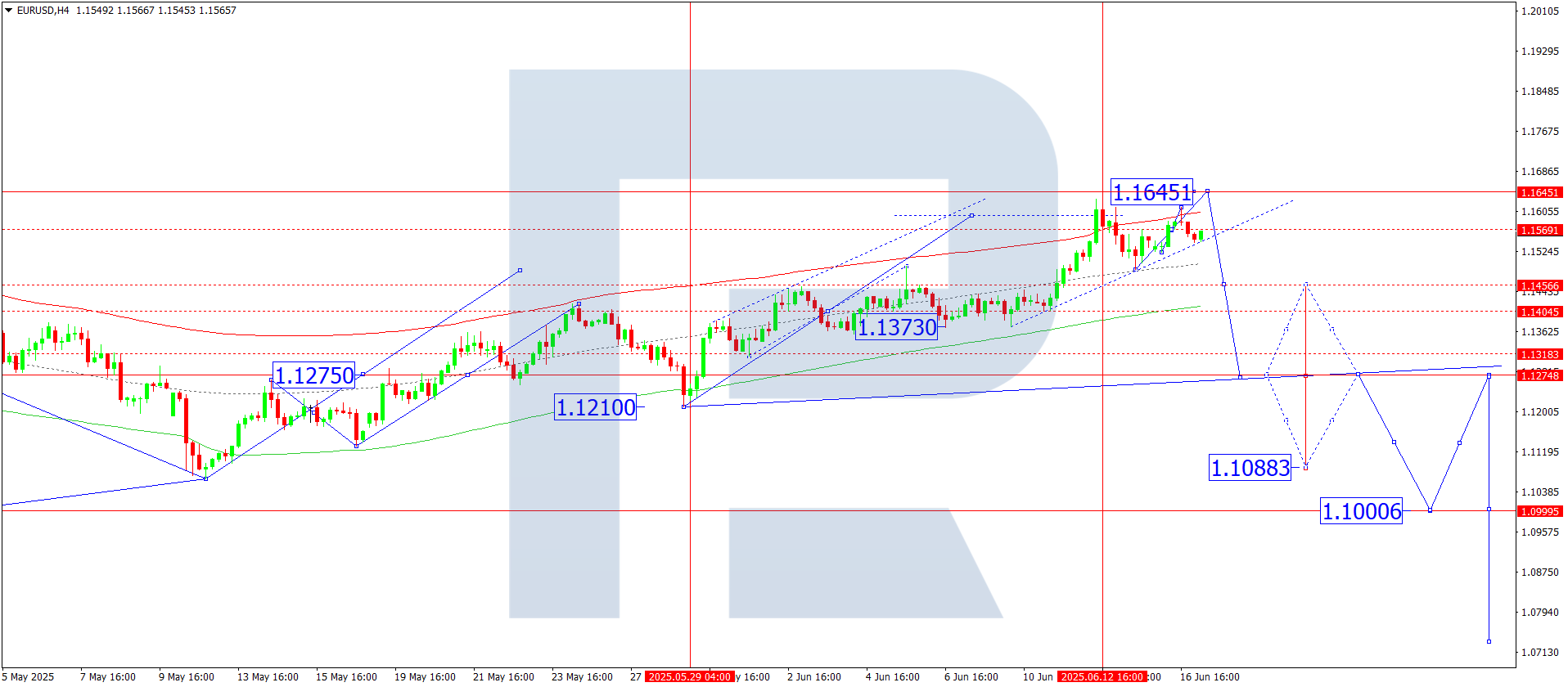Click the 4 Jun 16:00 date label
The image size is (1568, 687).
click(x=893, y=676)
